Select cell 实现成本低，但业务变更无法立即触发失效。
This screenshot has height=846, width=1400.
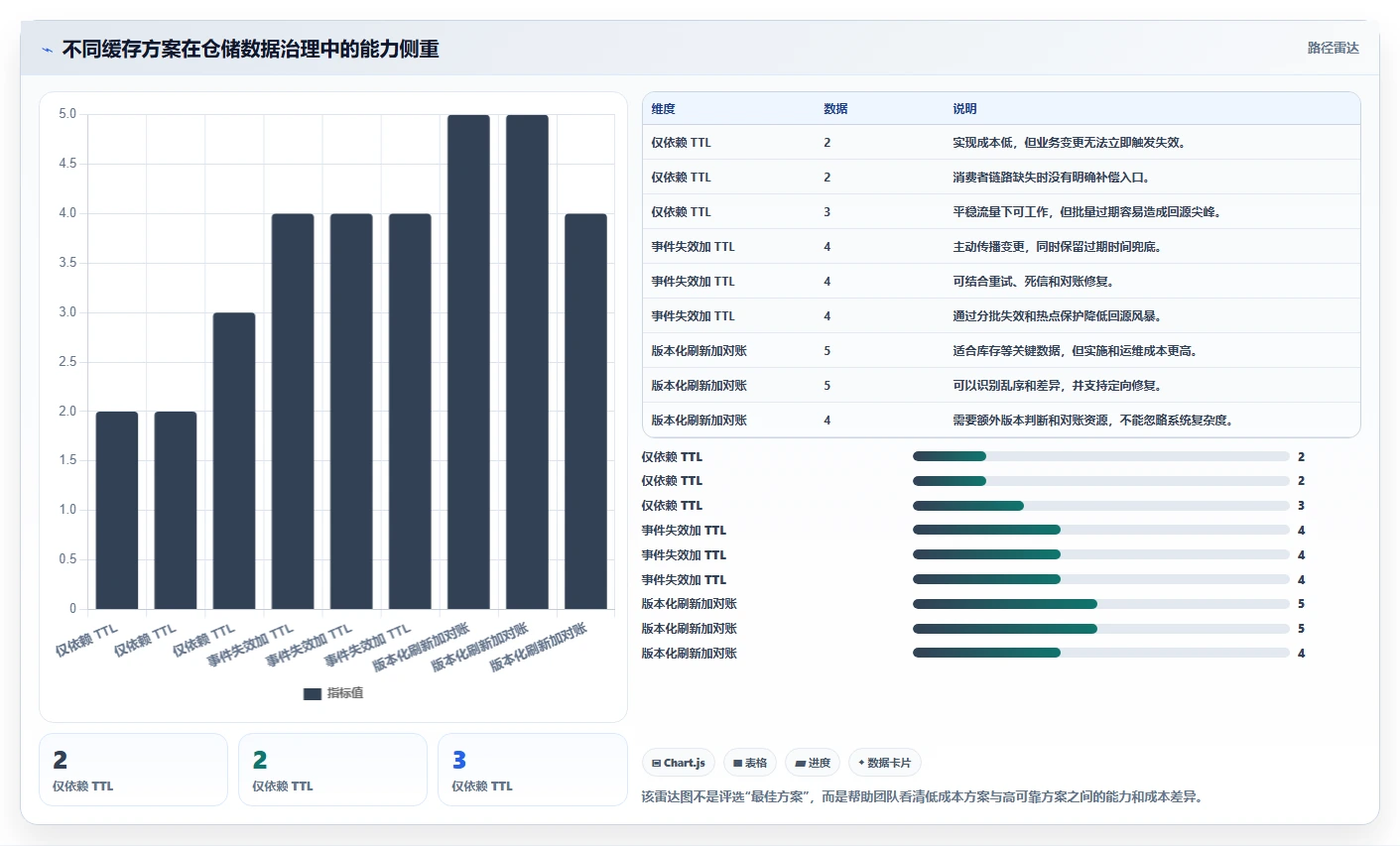[1070, 143]
